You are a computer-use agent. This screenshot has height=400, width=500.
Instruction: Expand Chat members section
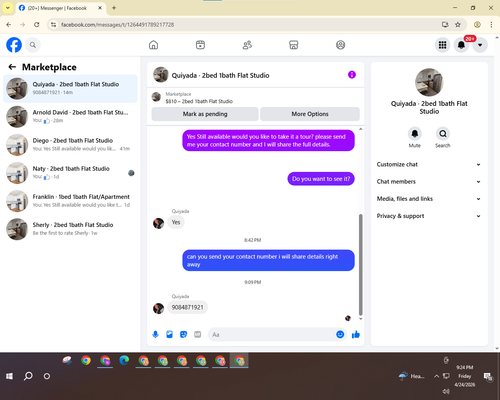coord(429,182)
